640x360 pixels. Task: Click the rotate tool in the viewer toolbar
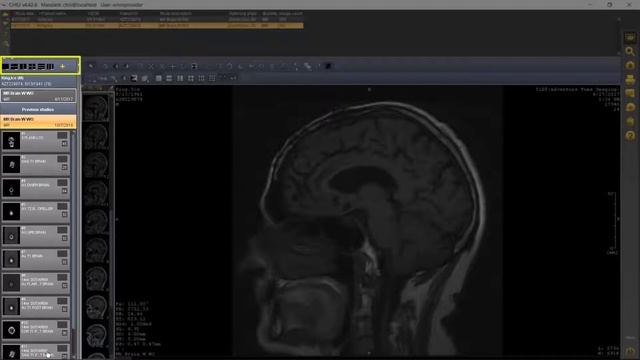tap(230, 66)
